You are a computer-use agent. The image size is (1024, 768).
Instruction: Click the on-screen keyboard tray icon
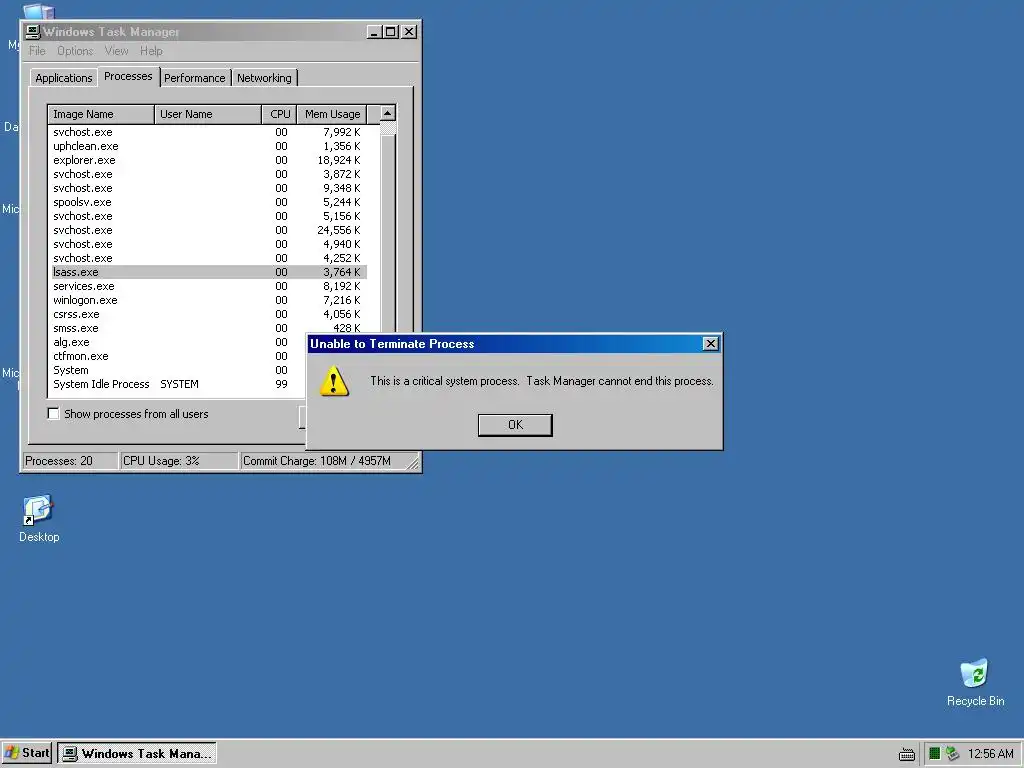[x=906, y=754]
